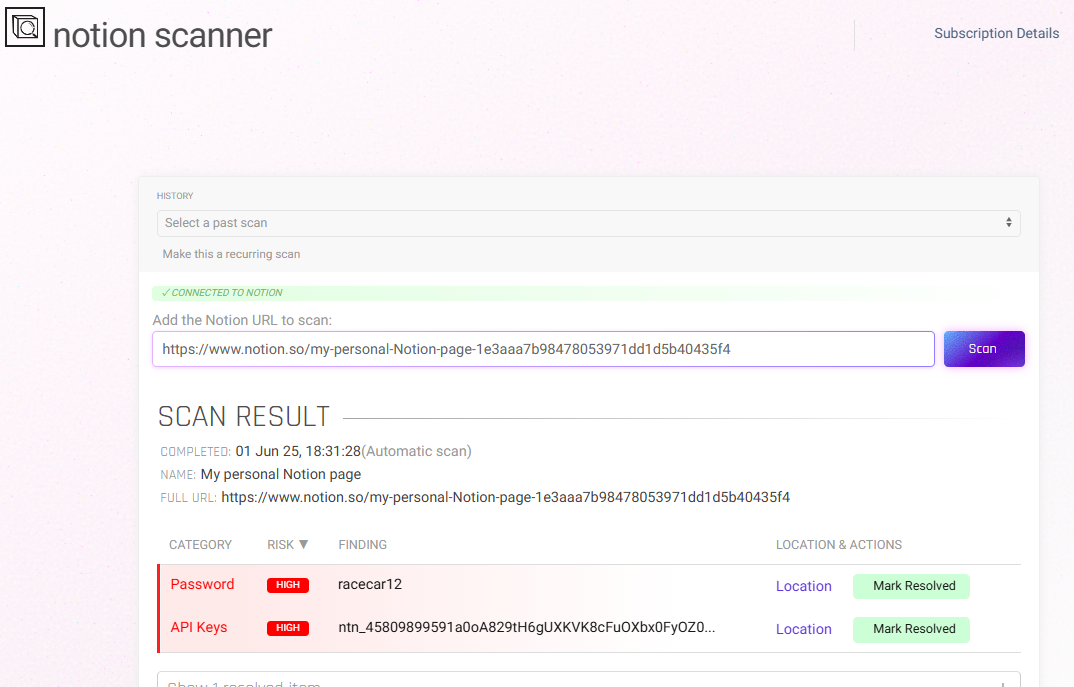Screen dimensions: 1074x687
Task: Click the HIGH badge on Password row
Action: point(288,585)
